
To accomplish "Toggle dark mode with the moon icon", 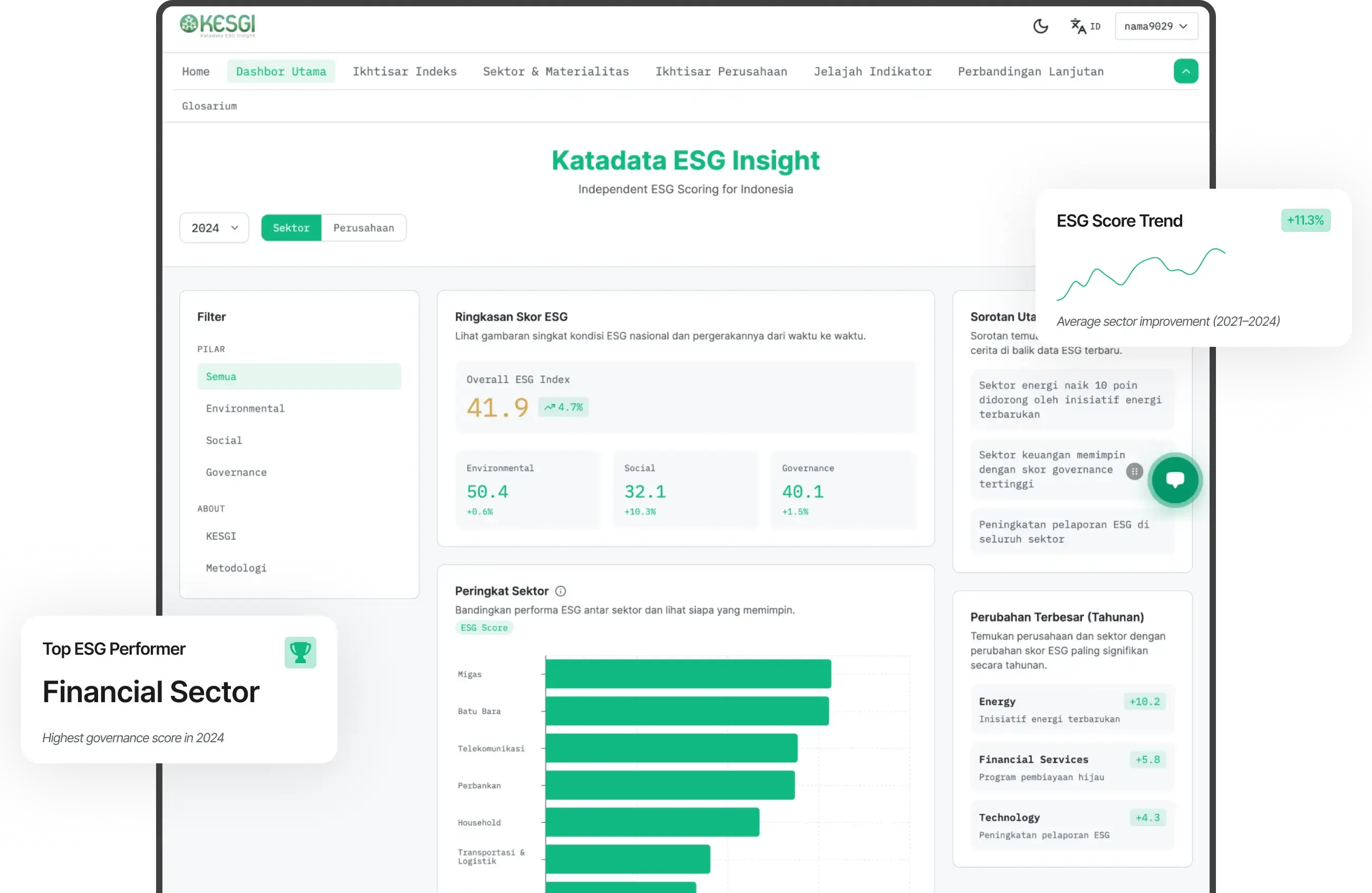I will pos(1040,26).
